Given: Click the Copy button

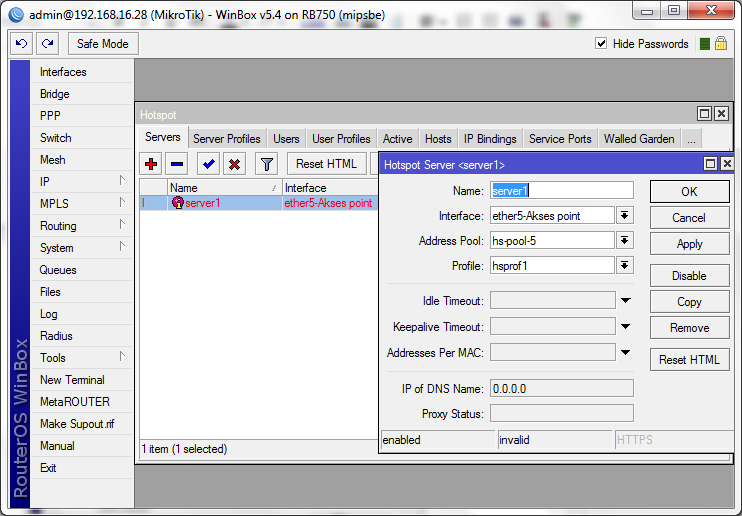Looking at the screenshot, I should (x=689, y=302).
